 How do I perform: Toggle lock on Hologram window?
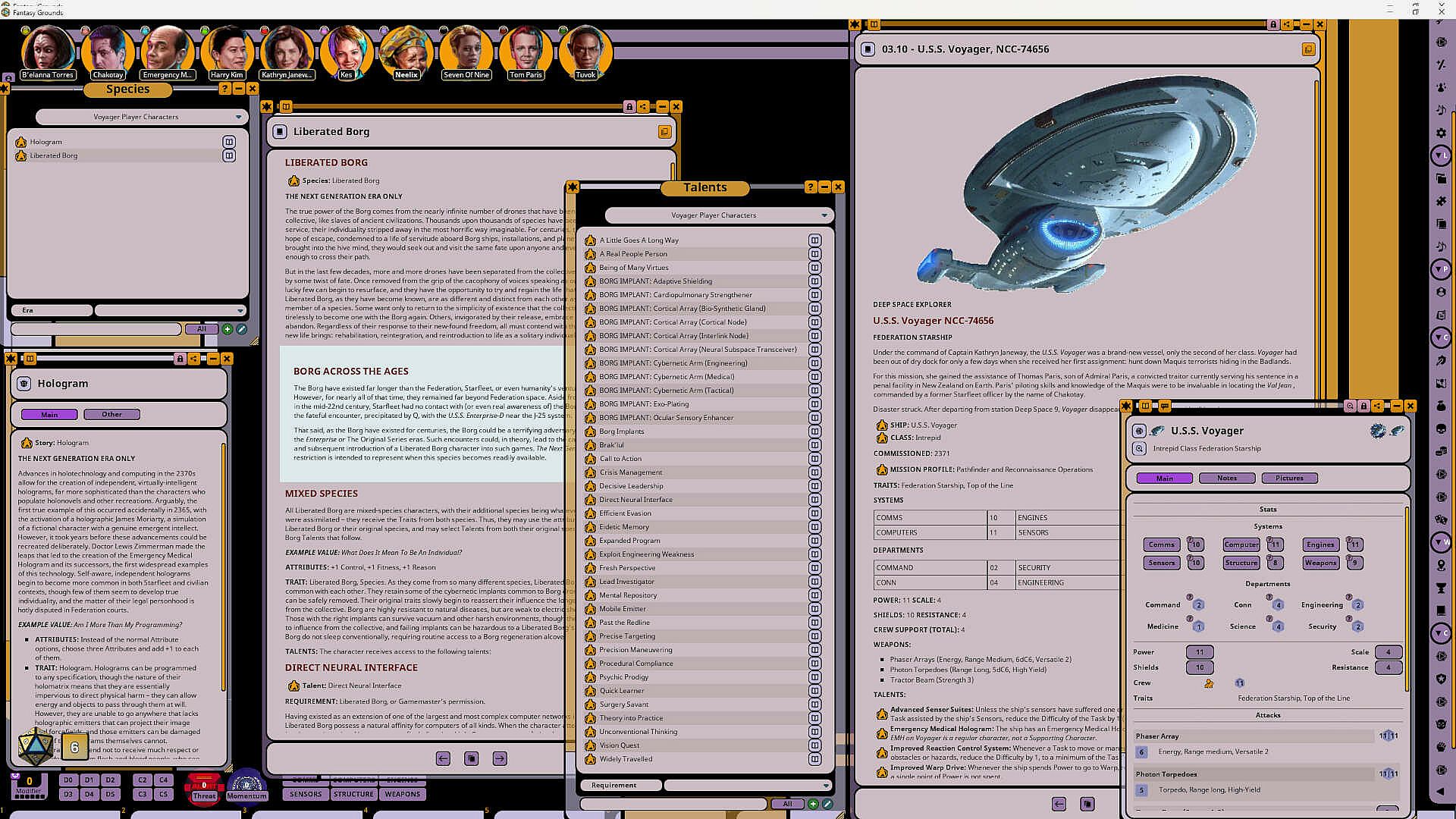tap(180, 359)
